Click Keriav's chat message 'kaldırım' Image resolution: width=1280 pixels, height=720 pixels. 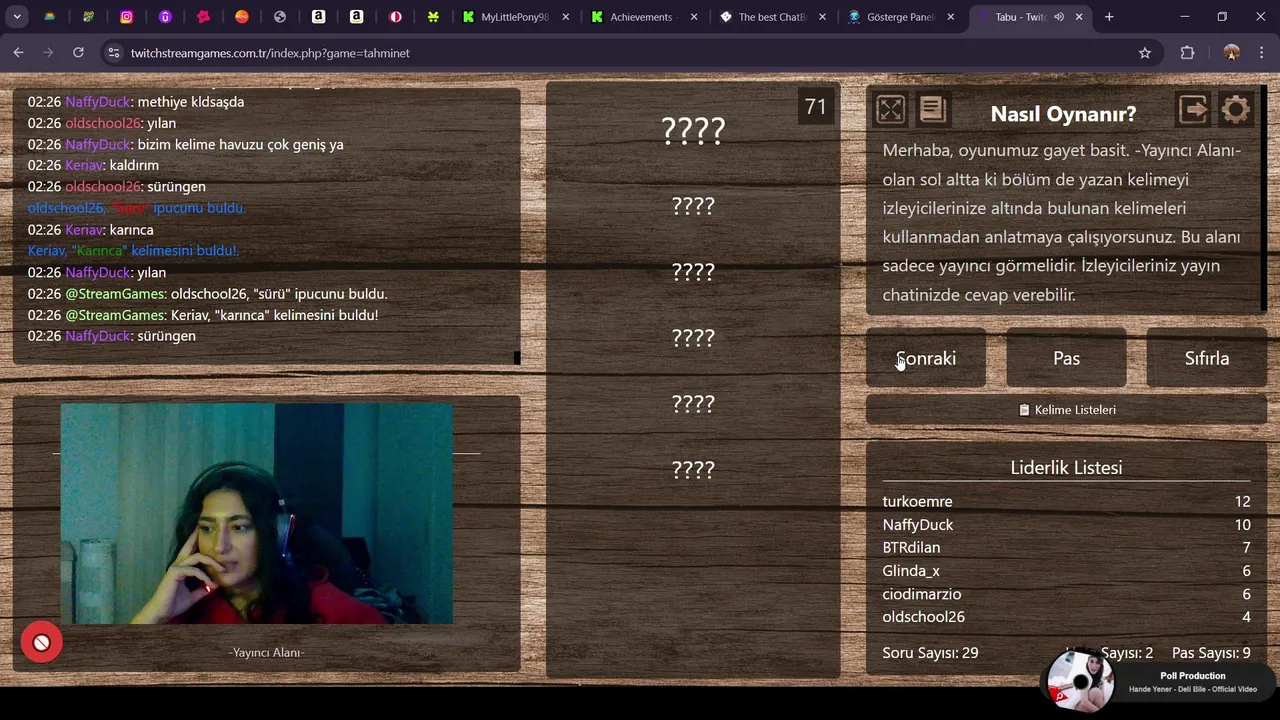(93, 165)
